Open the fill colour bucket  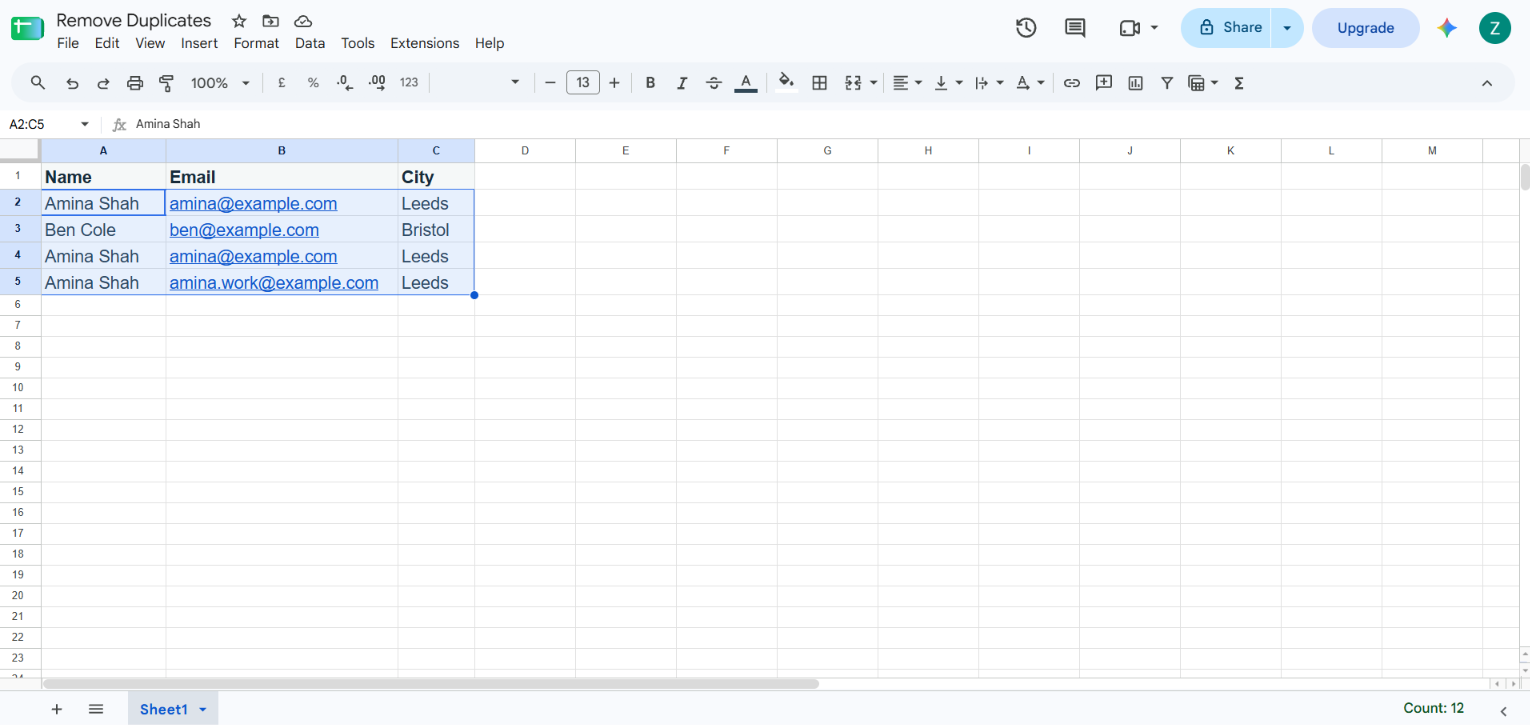[786, 82]
